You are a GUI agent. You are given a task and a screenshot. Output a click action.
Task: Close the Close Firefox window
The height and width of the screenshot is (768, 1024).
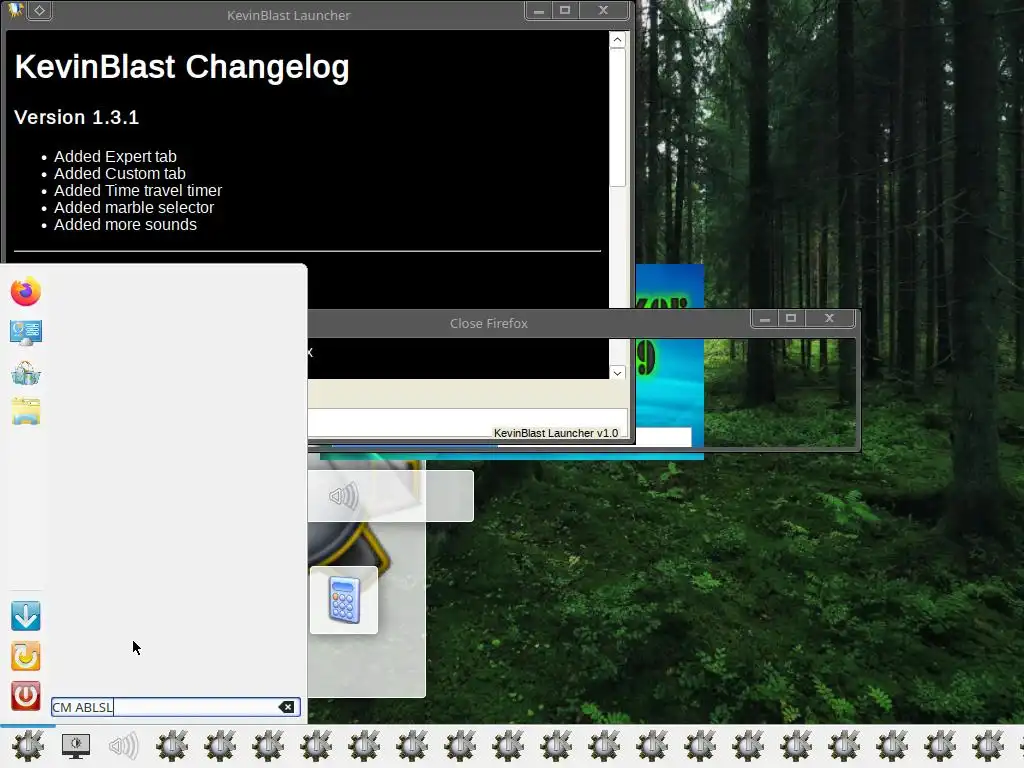click(829, 319)
